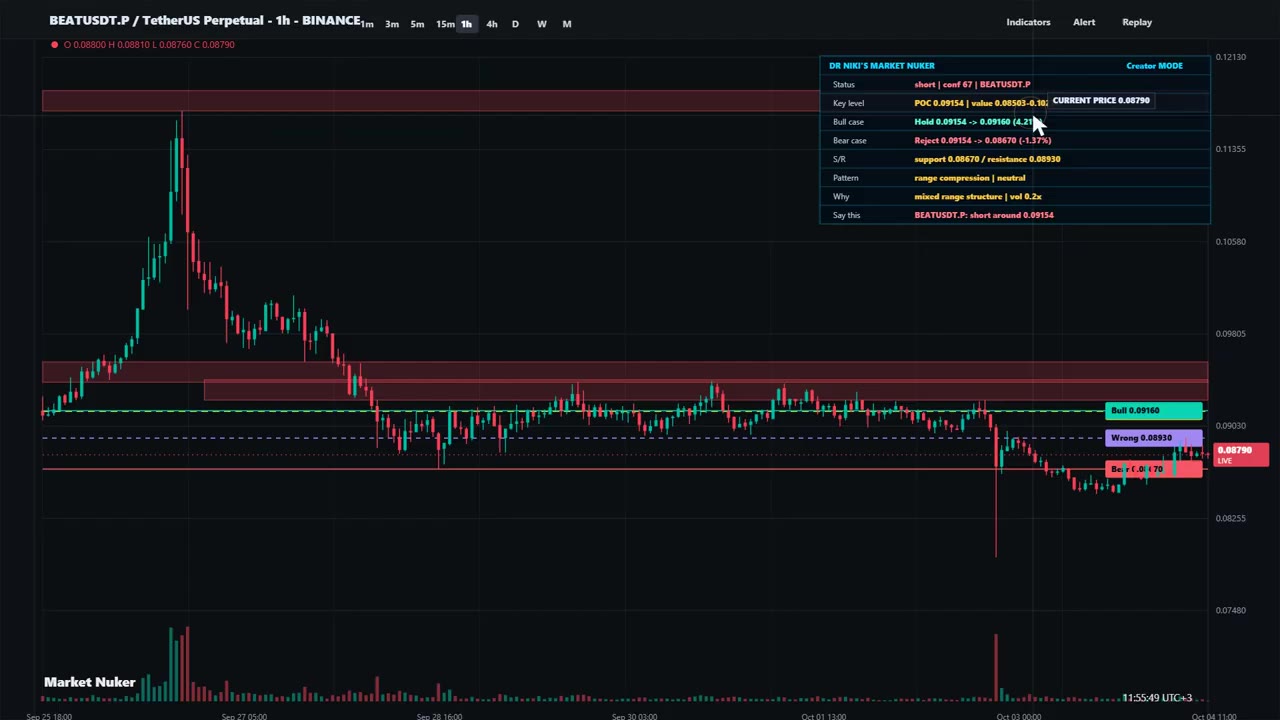This screenshot has width=1280, height=720.
Task: Click the 11:55:49 UTC+3 clock
Action: pos(1157,697)
